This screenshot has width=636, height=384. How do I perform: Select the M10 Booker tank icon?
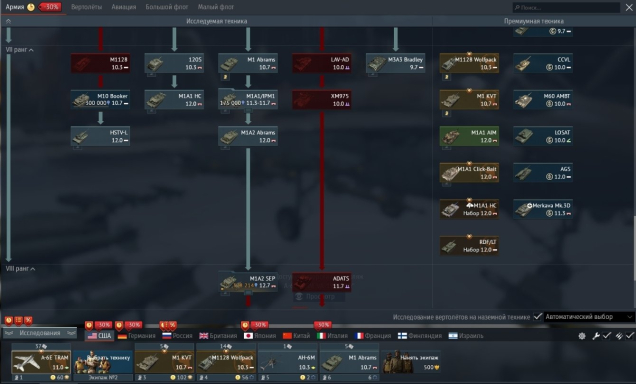(101, 99)
